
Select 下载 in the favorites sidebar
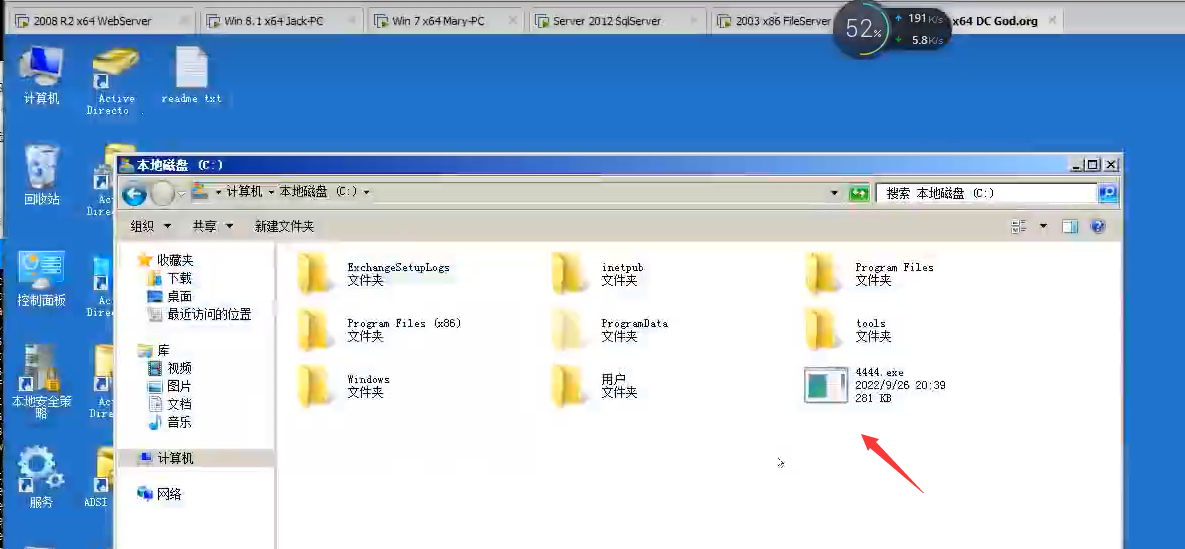pos(179,279)
